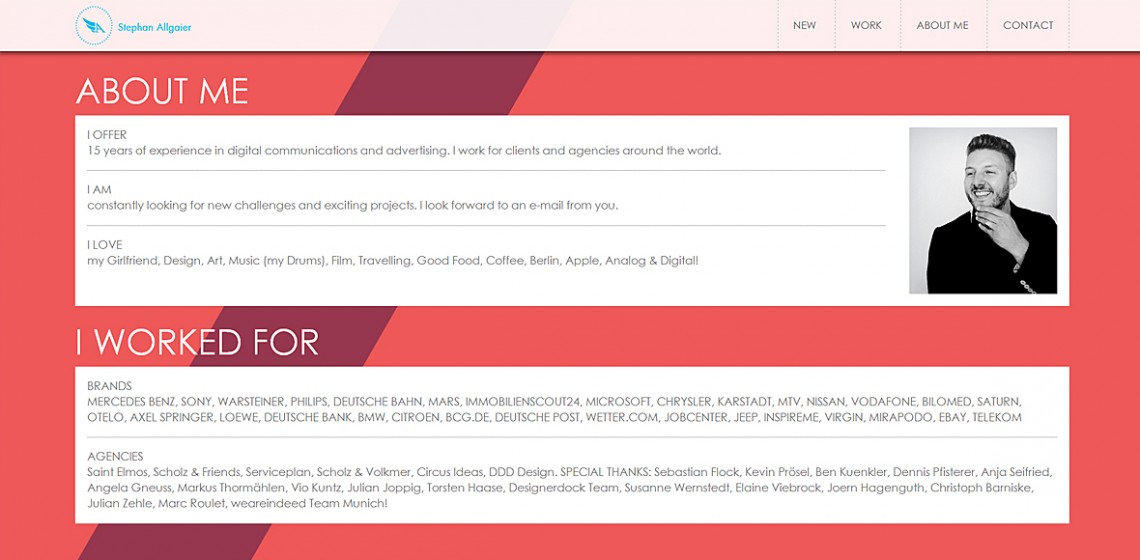Image resolution: width=1140 pixels, height=560 pixels.
Task: Click the Saint Elmos agency name
Action: (118, 472)
